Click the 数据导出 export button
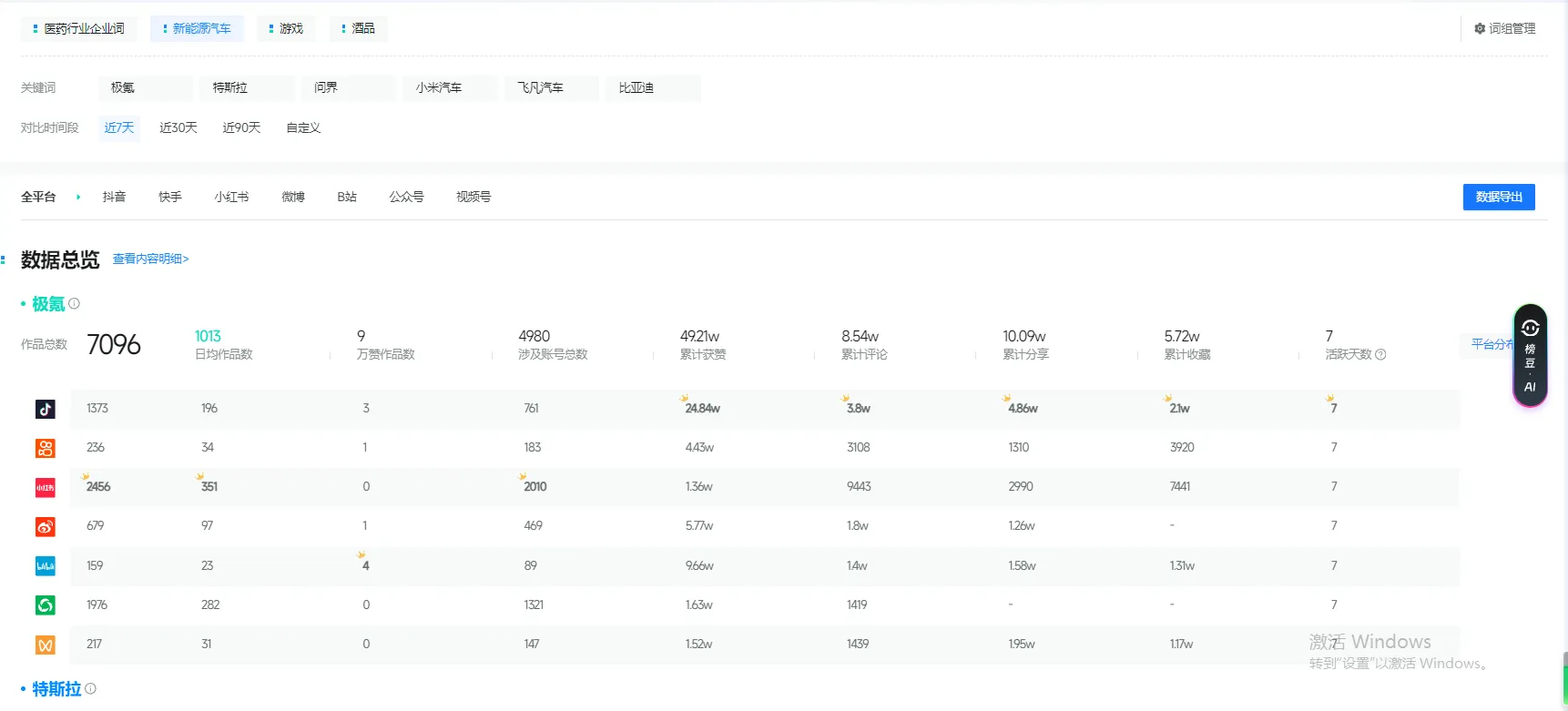This screenshot has width=1568, height=711. click(x=1499, y=197)
